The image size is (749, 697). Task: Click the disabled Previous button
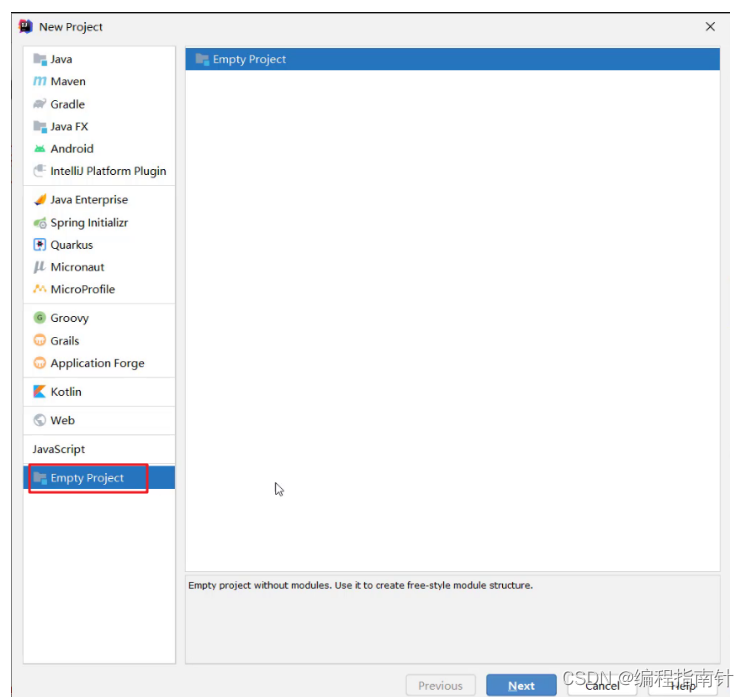click(x=440, y=686)
